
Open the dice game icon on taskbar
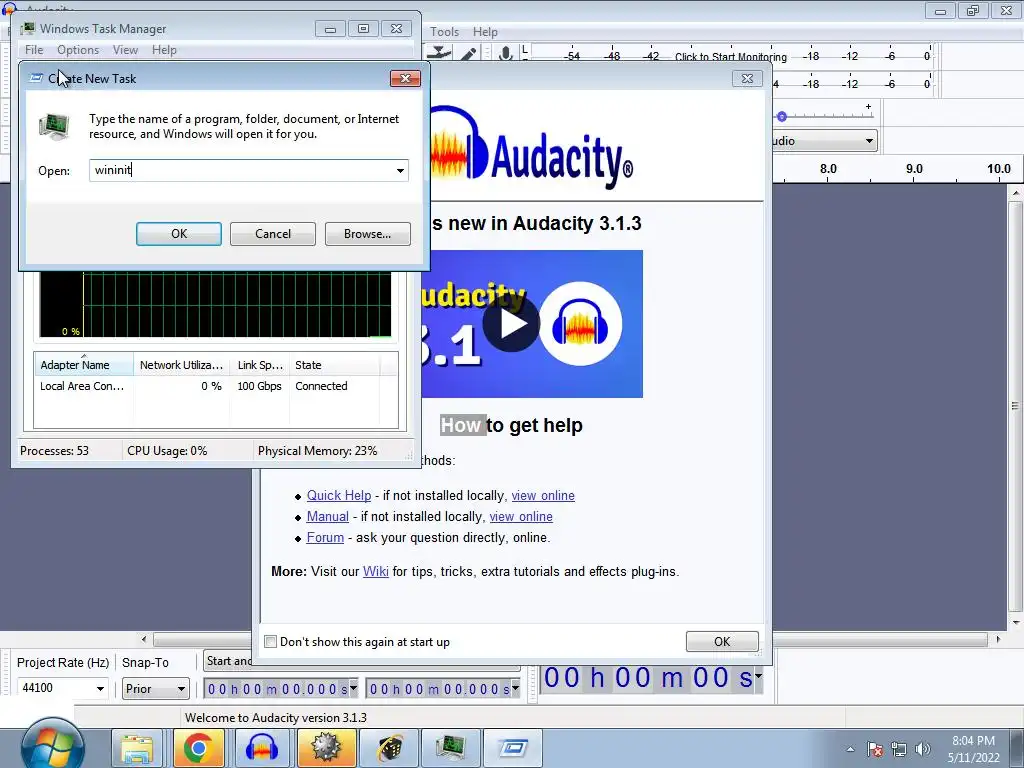tap(389, 748)
